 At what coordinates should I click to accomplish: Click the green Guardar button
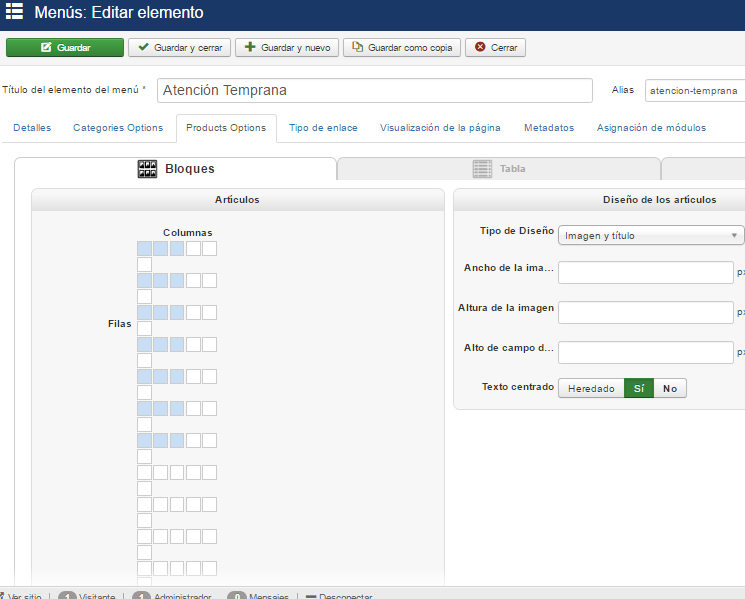coord(65,48)
